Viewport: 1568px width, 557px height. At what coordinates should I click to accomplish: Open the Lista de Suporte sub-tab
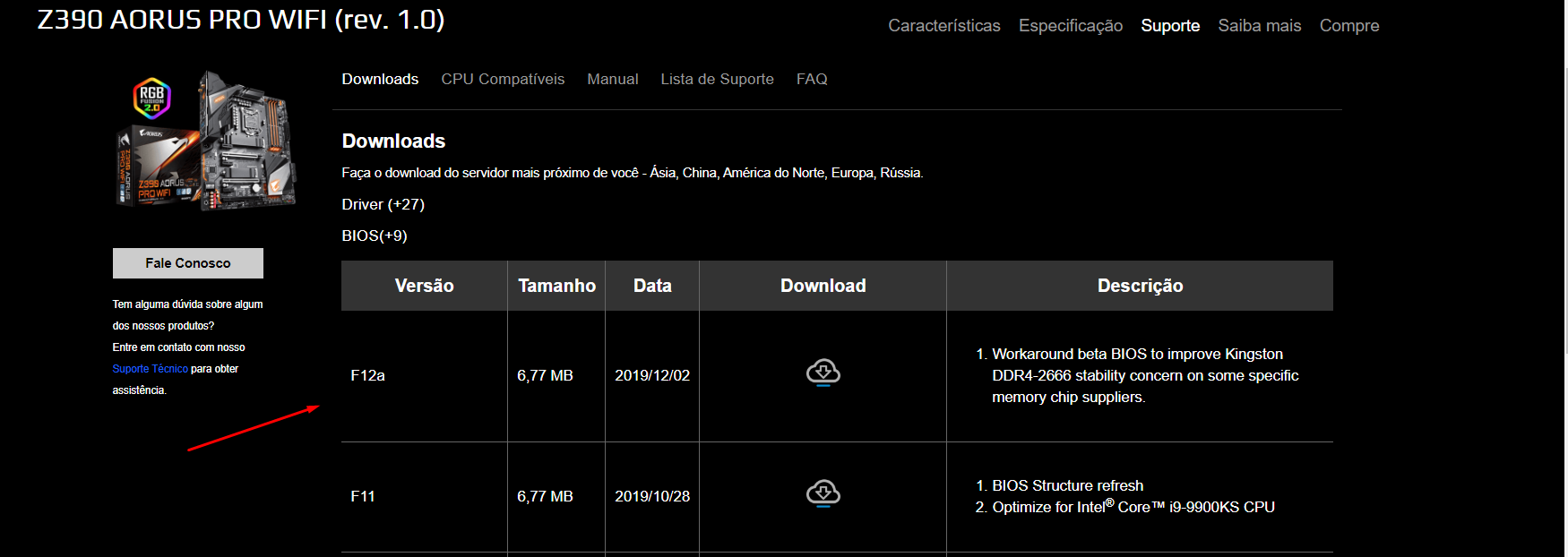click(x=717, y=79)
